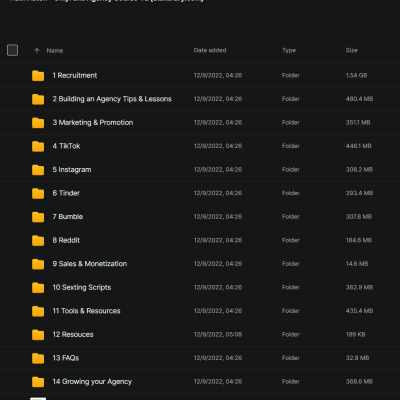Click the 32.8 MB size for FAQs

(x=357, y=358)
